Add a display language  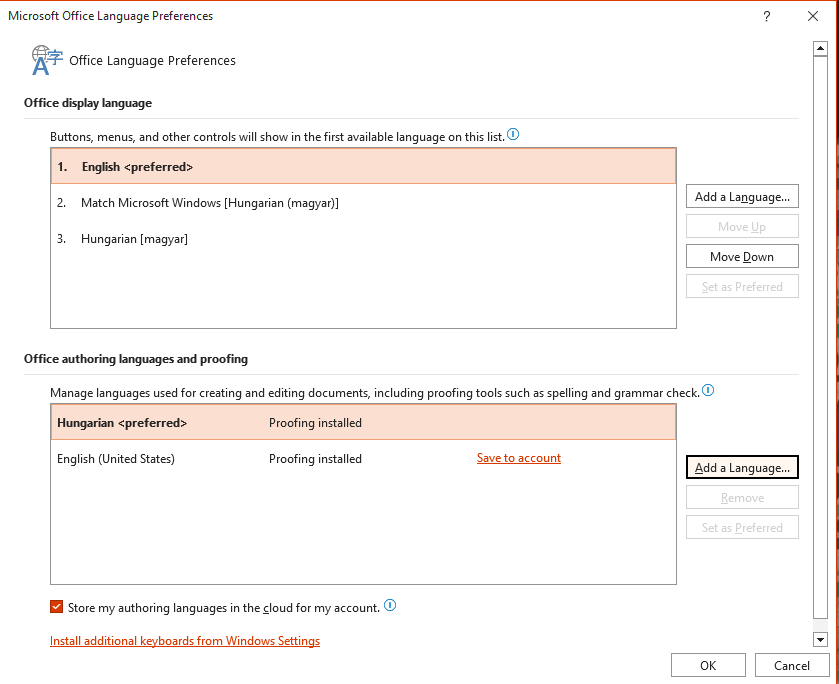pos(742,196)
